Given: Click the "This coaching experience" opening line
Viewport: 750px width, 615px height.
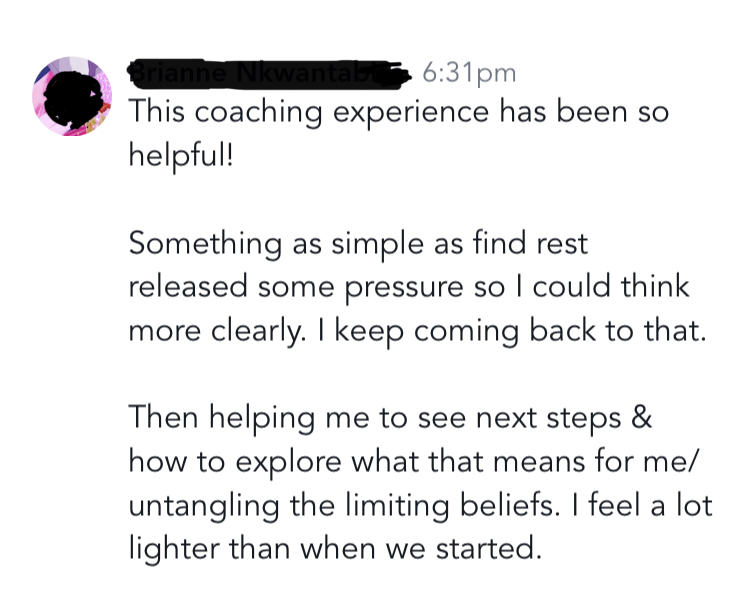Looking at the screenshot, I should 398,114.
